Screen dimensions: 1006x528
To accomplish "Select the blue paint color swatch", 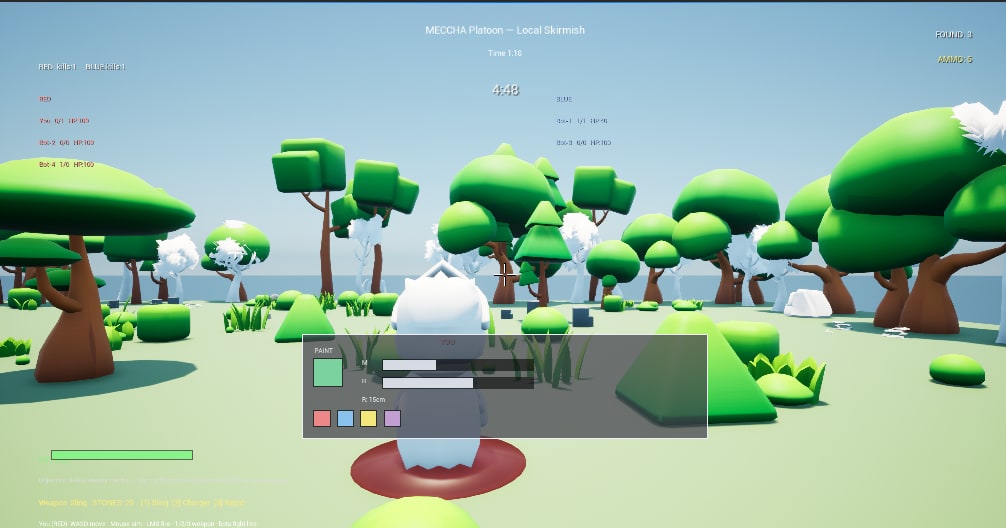I will (x=345, y=418).
